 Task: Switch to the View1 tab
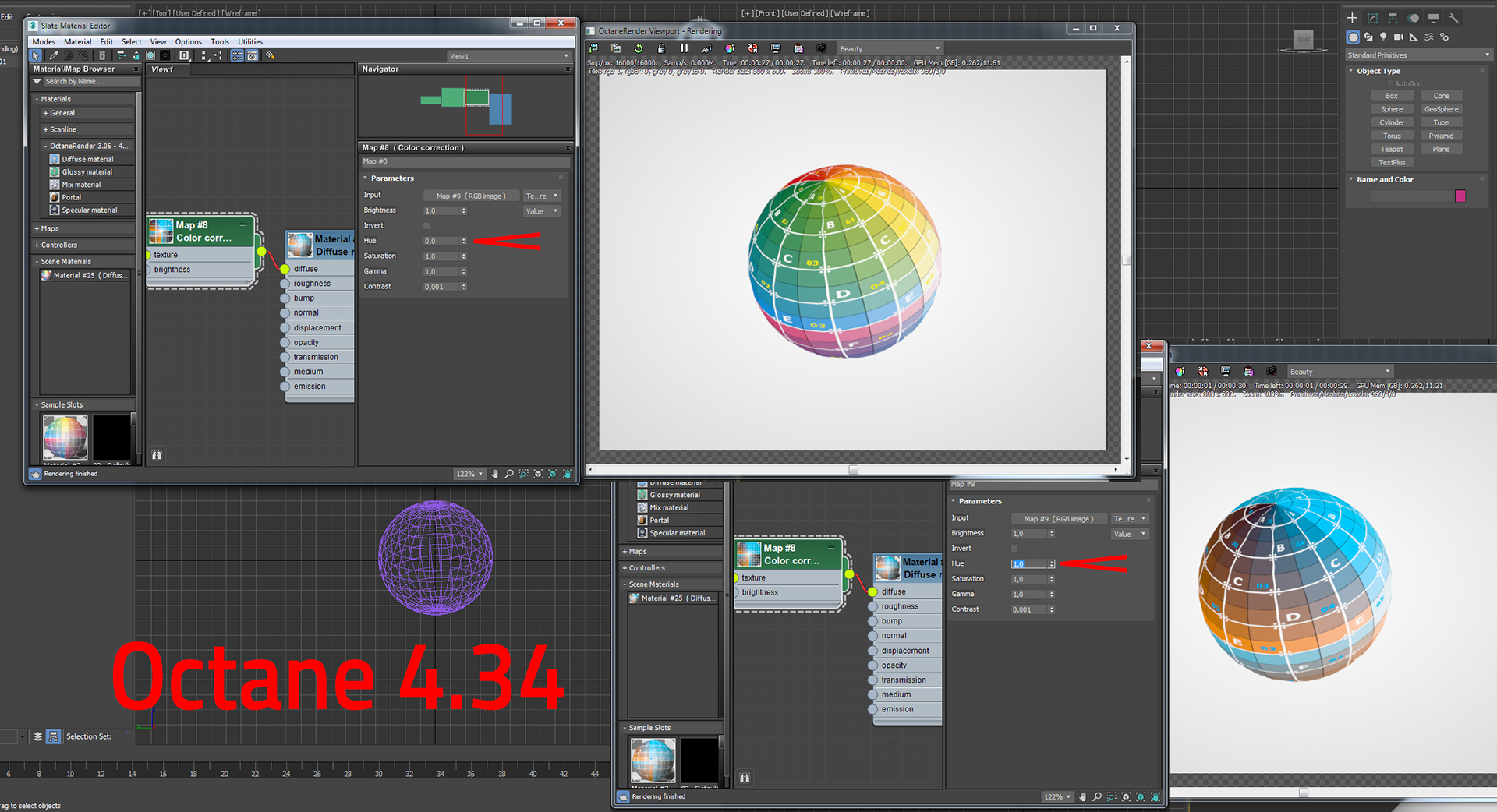point(168,69)
